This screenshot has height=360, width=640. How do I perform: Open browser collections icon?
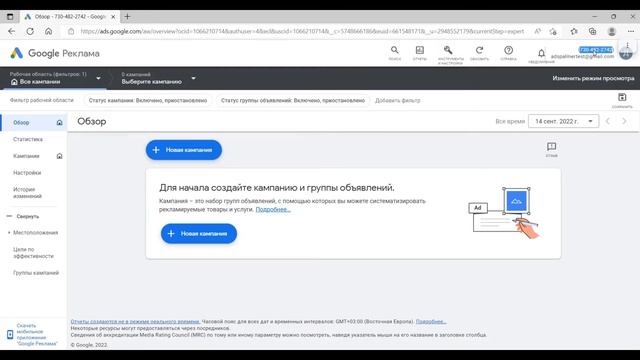[592, 31]
